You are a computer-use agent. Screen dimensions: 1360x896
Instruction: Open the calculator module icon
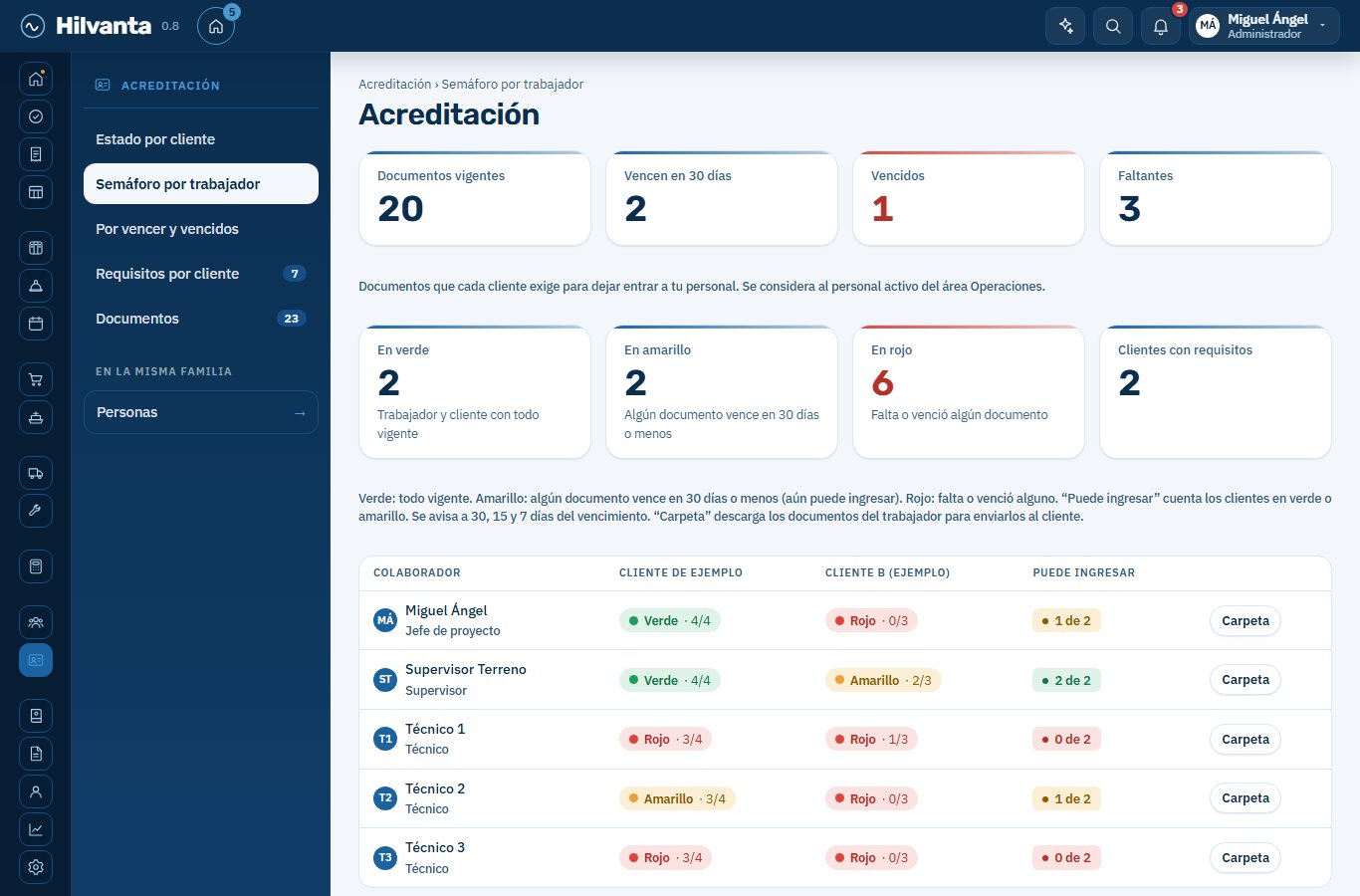point(36,566)
